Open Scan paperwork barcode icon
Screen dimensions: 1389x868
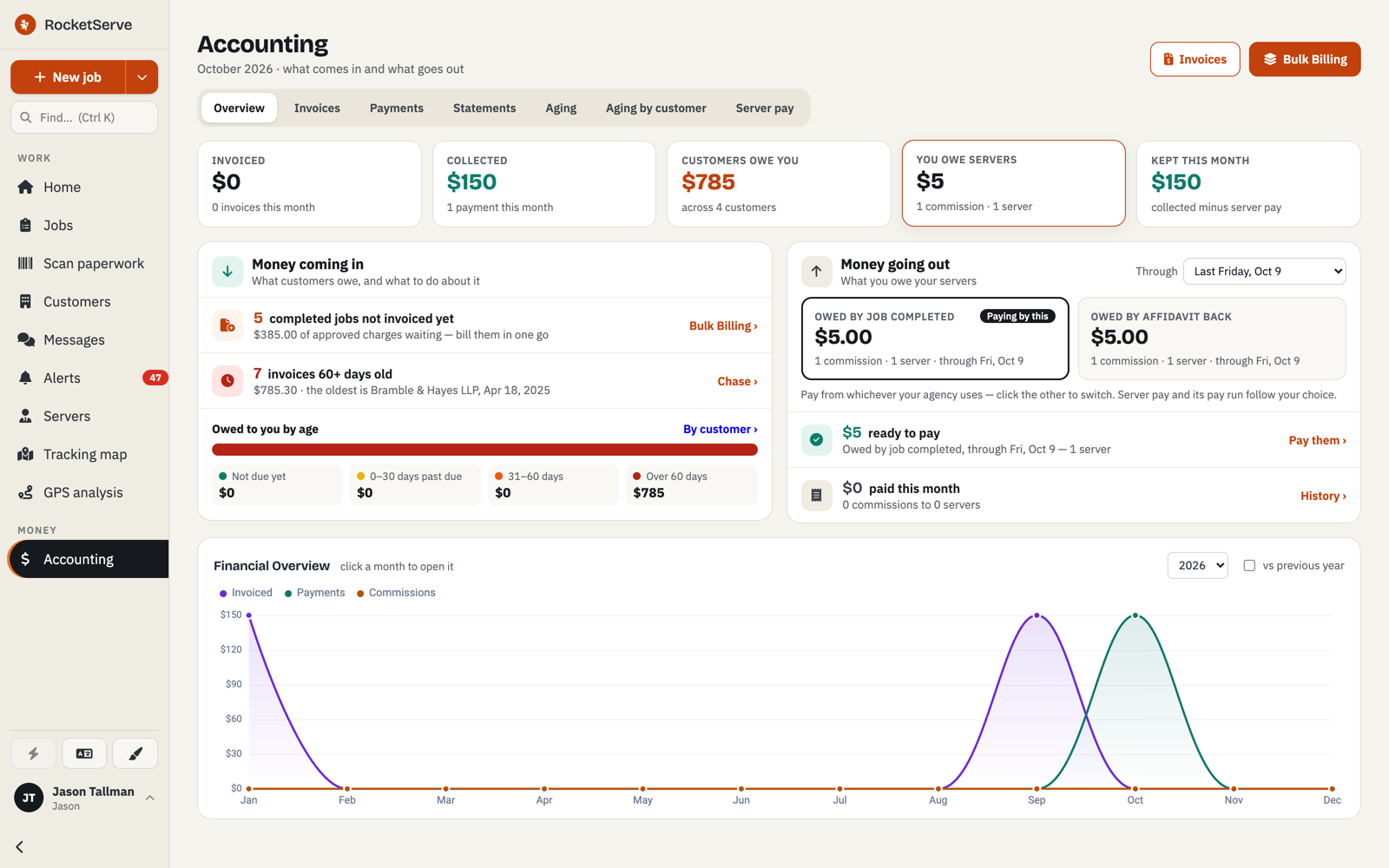click(25, 263)
